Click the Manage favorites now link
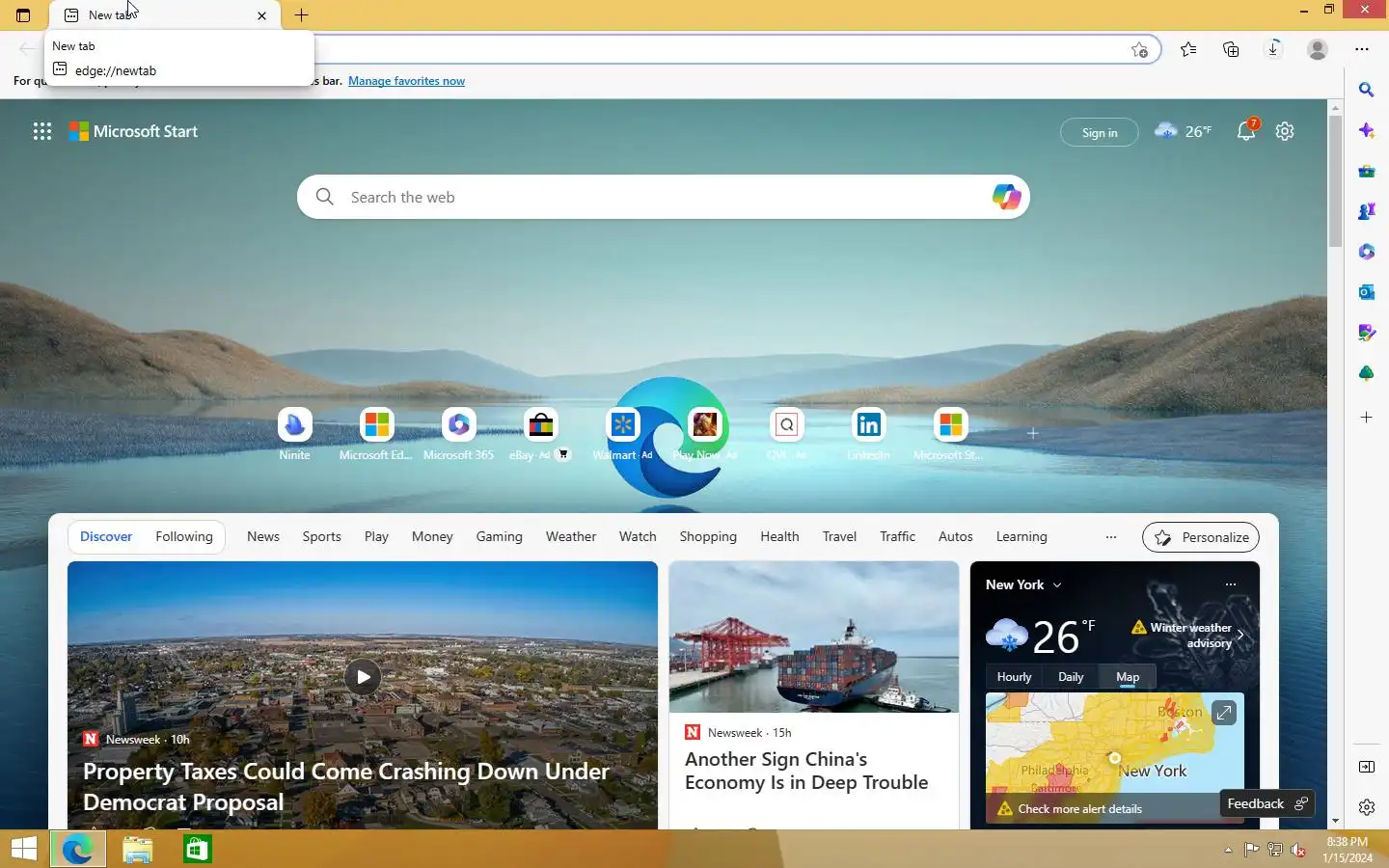The height and width of the screenshot is (868, 1389). 406,81
